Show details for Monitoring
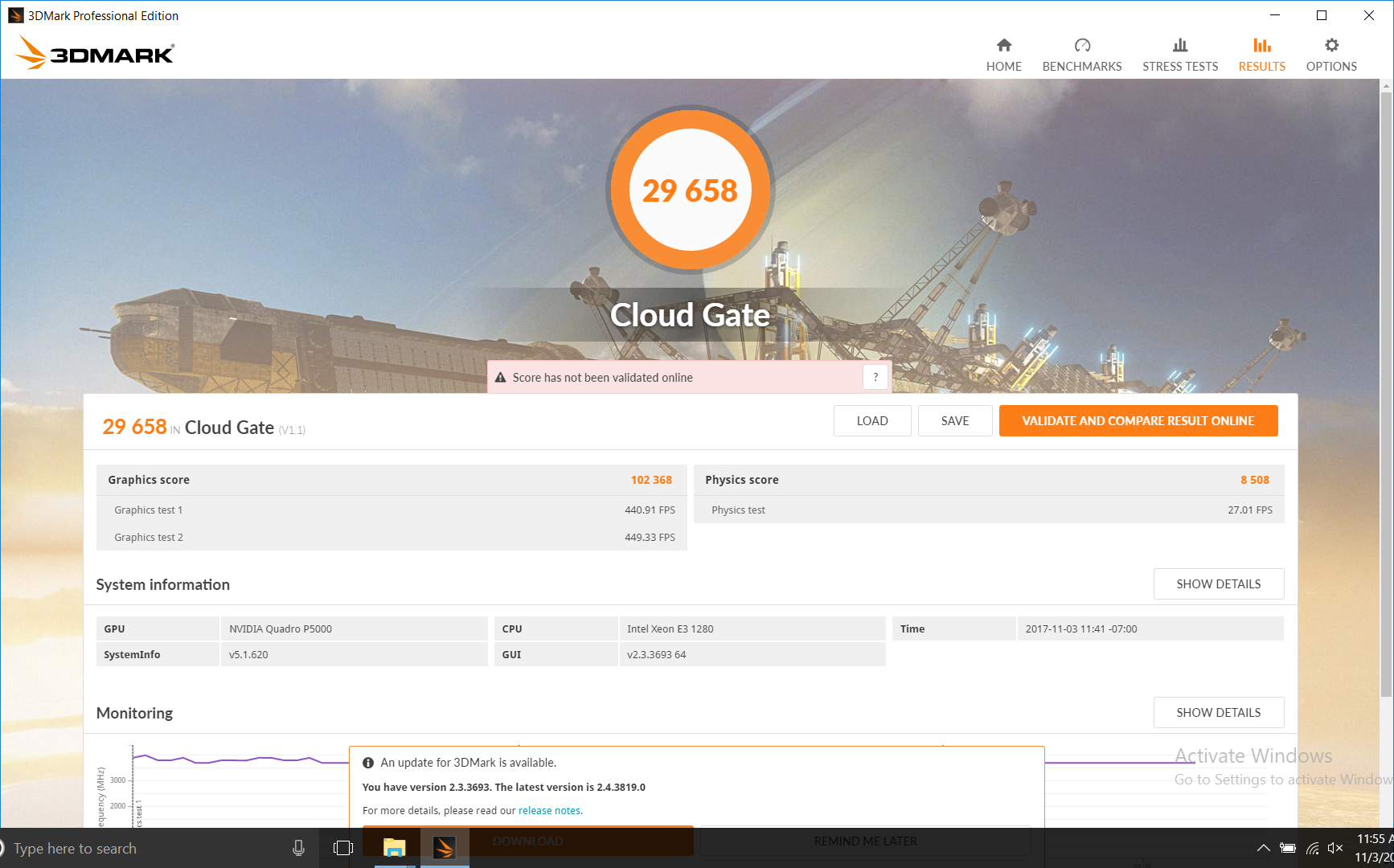The height and width of the screenshot is (868, 1394). pyautogui.click(x=1219, y=712)
